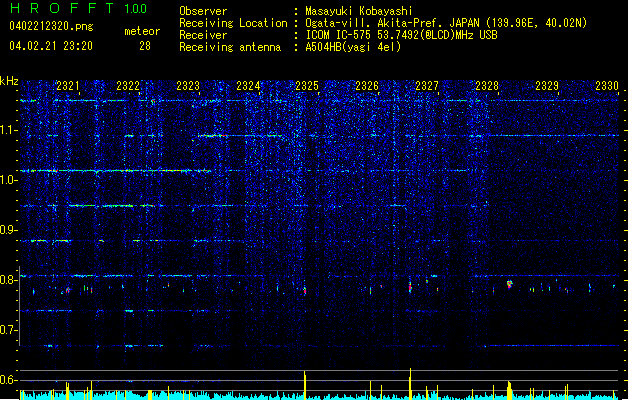This screenshot has width=629, height=400.
Task: Click the meteor echo blob at 2325
Action: point(305,290)
